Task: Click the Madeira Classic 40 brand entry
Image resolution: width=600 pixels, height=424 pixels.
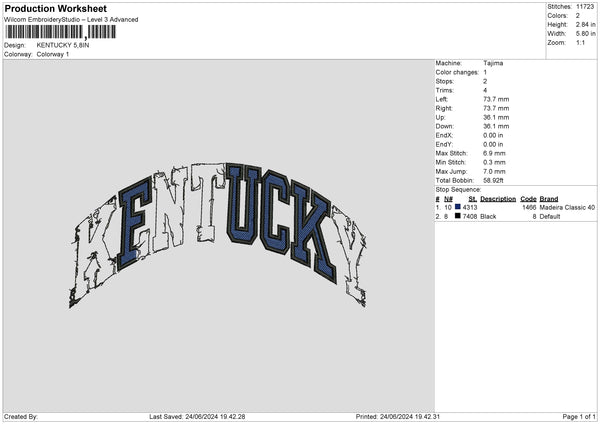Action: tap(567, 207)
